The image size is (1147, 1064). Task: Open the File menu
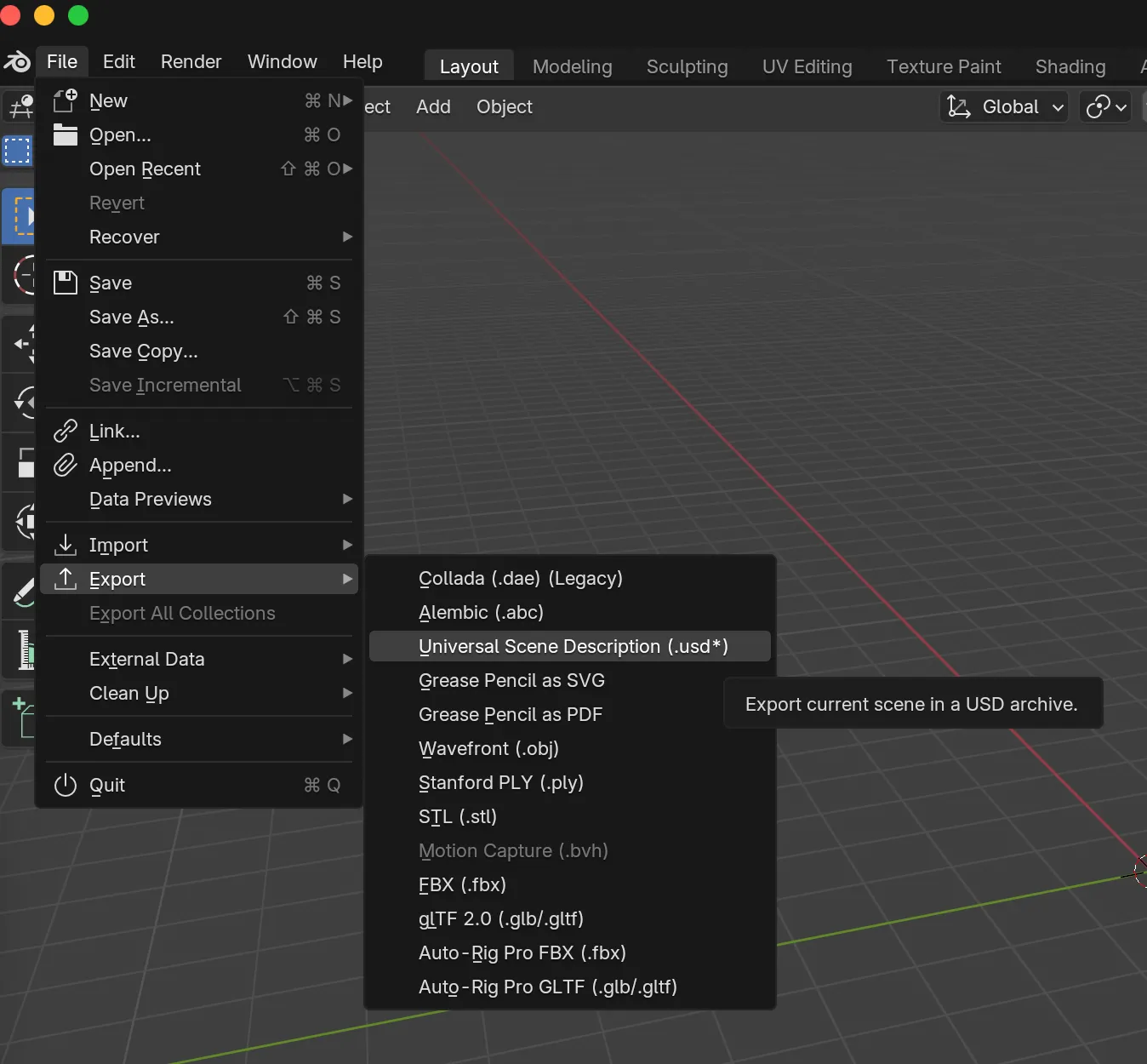(62, 61)
